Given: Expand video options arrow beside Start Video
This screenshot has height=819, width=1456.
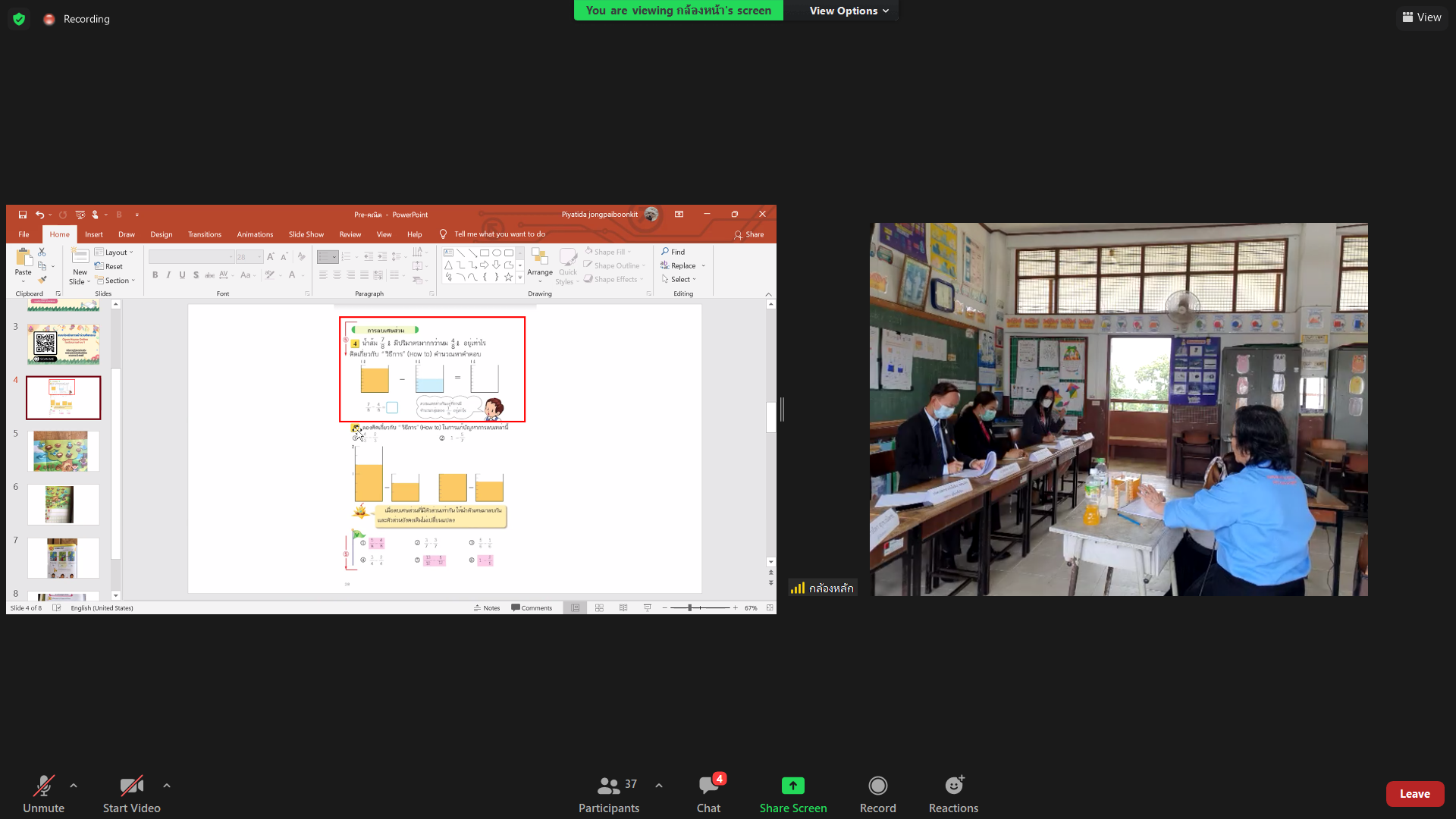Looking at the screenshot, I should point(167,786).
